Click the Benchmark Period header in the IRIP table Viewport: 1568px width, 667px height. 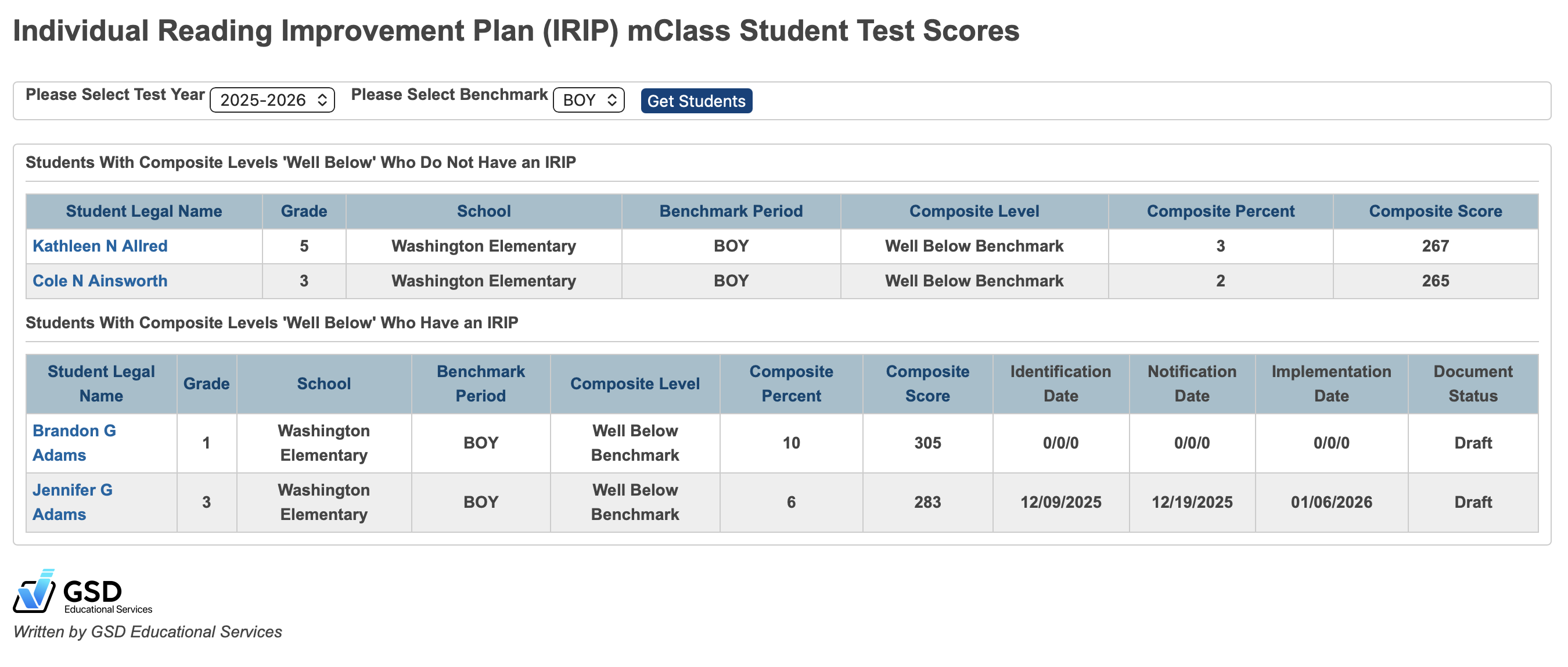point(480,383)
